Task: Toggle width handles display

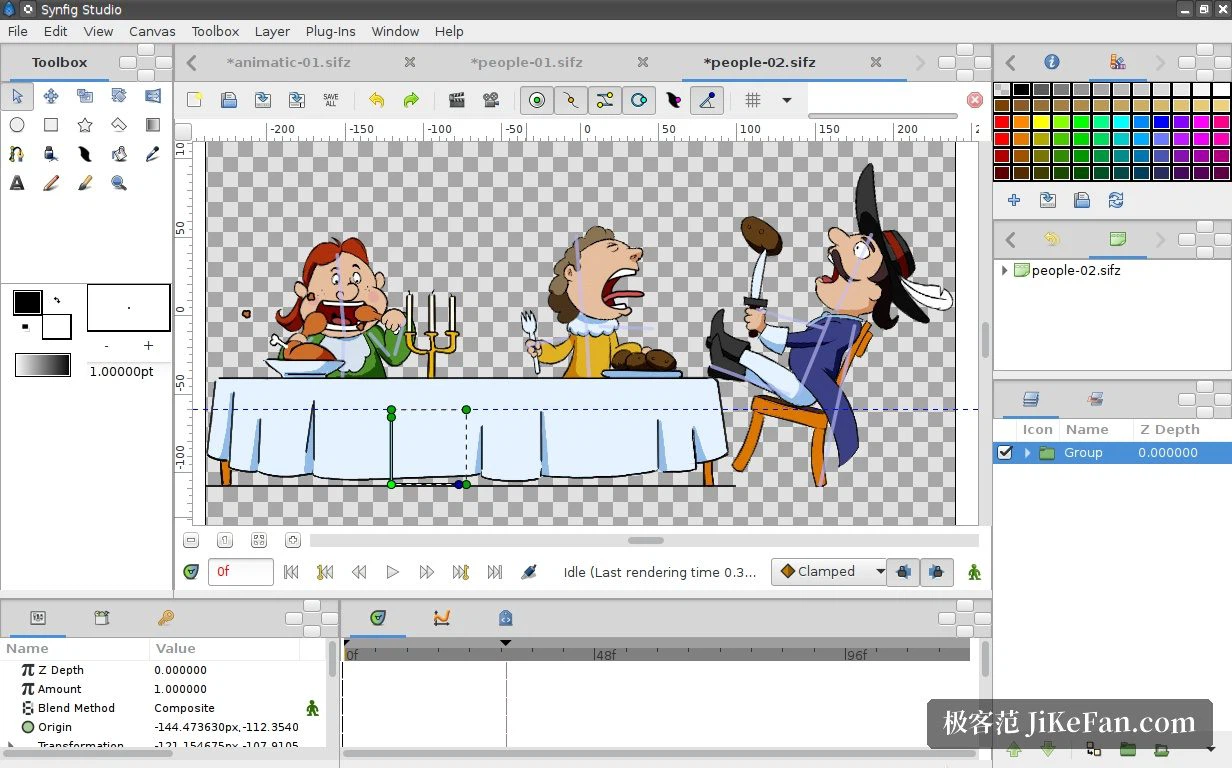Action: point(673,100)
